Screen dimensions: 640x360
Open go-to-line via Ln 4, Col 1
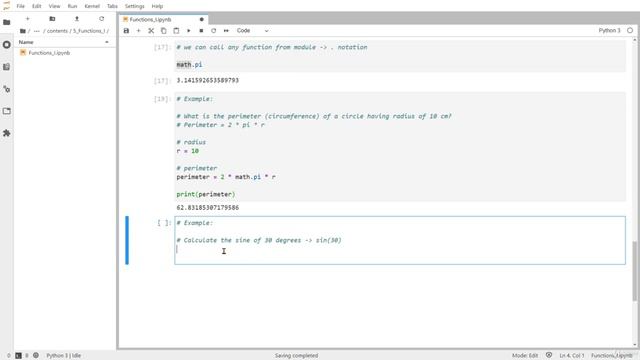(572, 356)
